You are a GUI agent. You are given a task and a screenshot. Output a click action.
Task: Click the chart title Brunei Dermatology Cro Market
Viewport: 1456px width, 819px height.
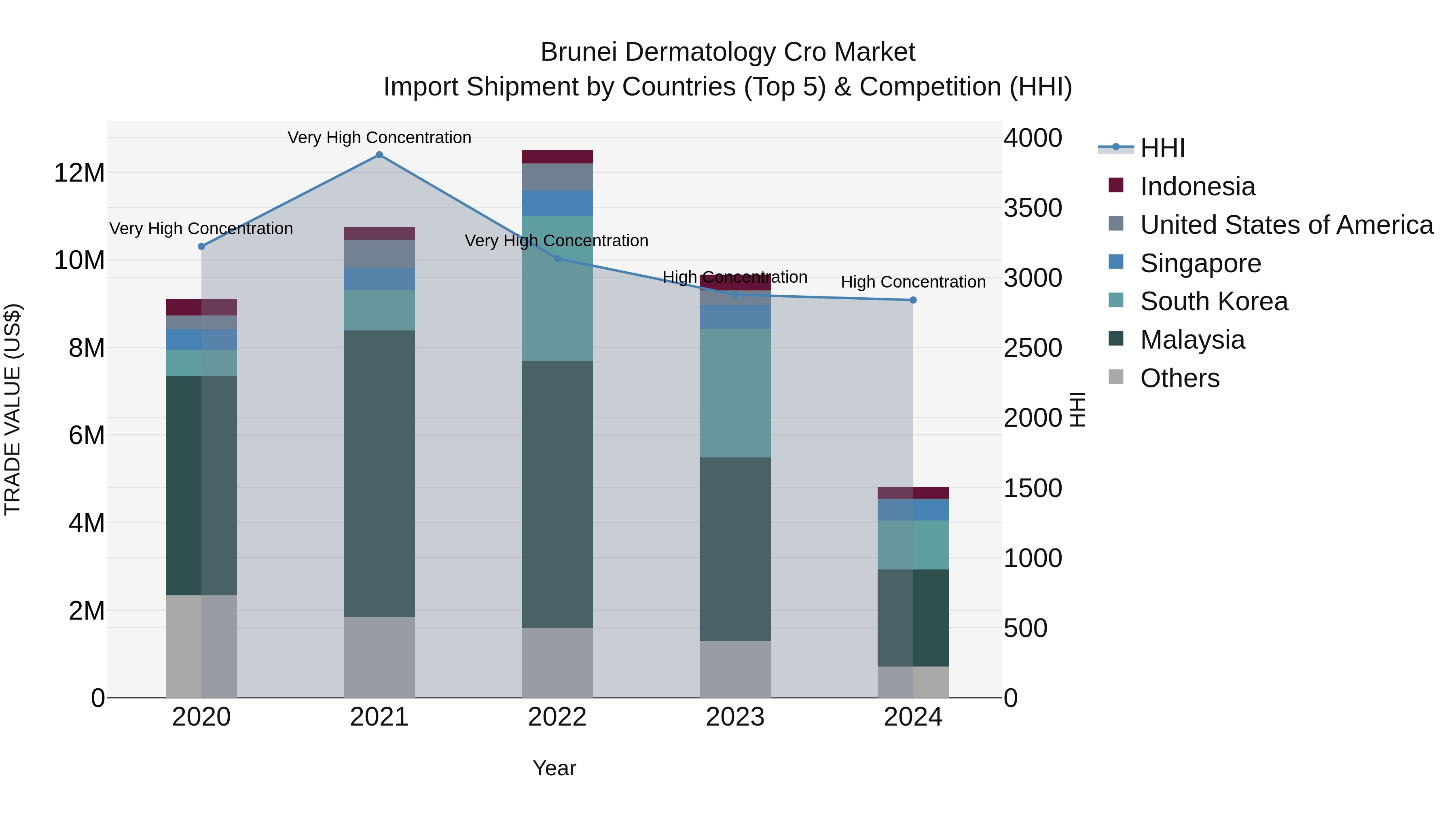[x=728, y=52]
